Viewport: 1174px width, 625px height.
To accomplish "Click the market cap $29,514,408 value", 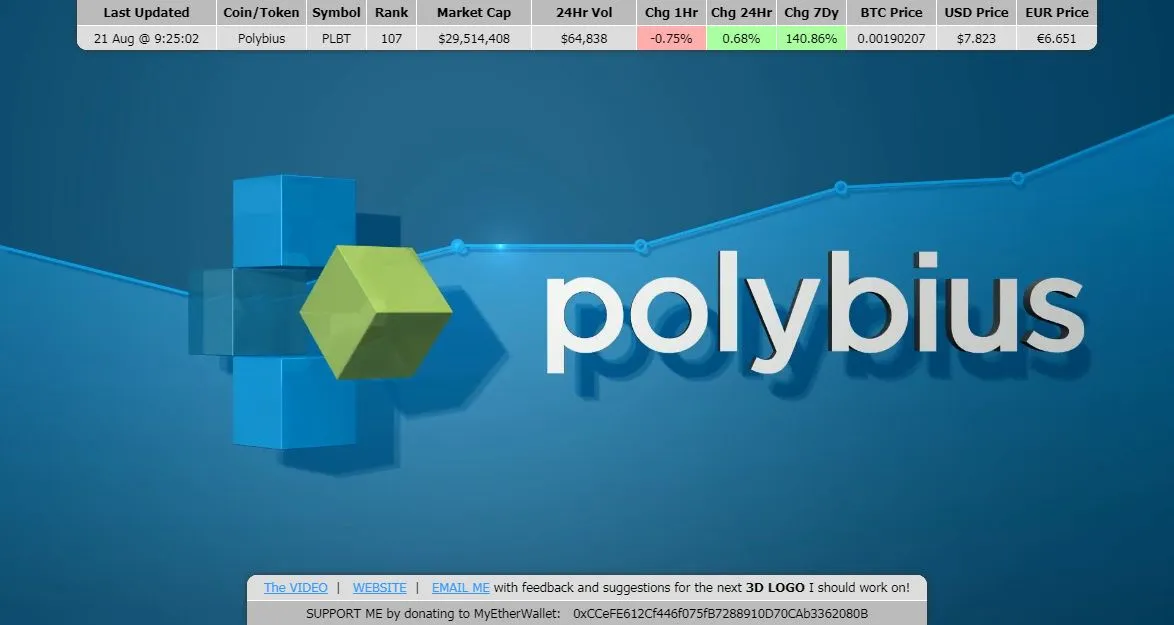I will pyautogui.click(x=474, y=38).
